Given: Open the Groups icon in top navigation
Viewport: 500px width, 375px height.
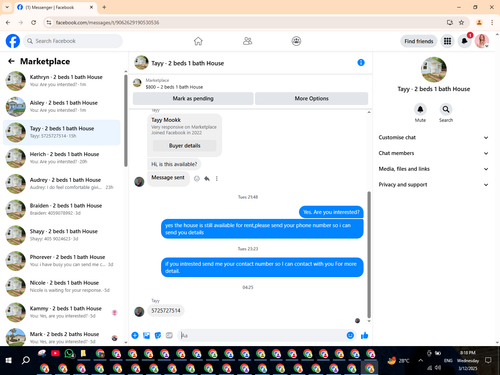Looking at the screenshot, I should [x=296, y=41].
